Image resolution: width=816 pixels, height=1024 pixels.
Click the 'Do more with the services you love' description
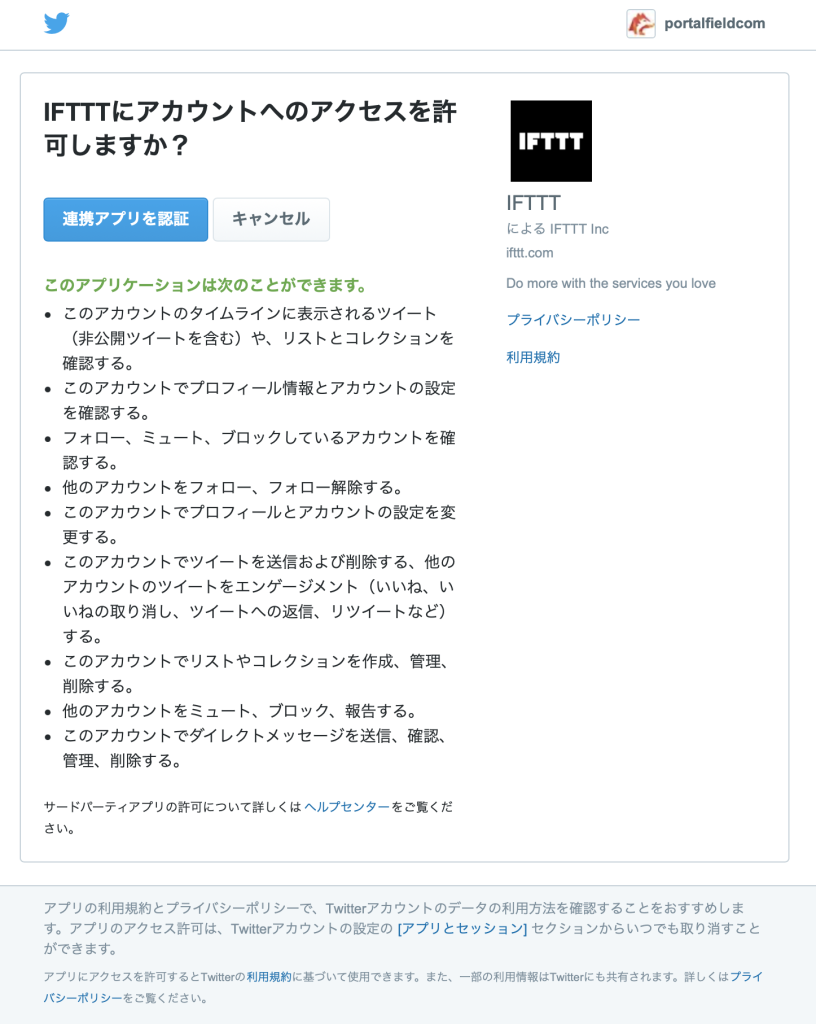click(x=611, y=283)
